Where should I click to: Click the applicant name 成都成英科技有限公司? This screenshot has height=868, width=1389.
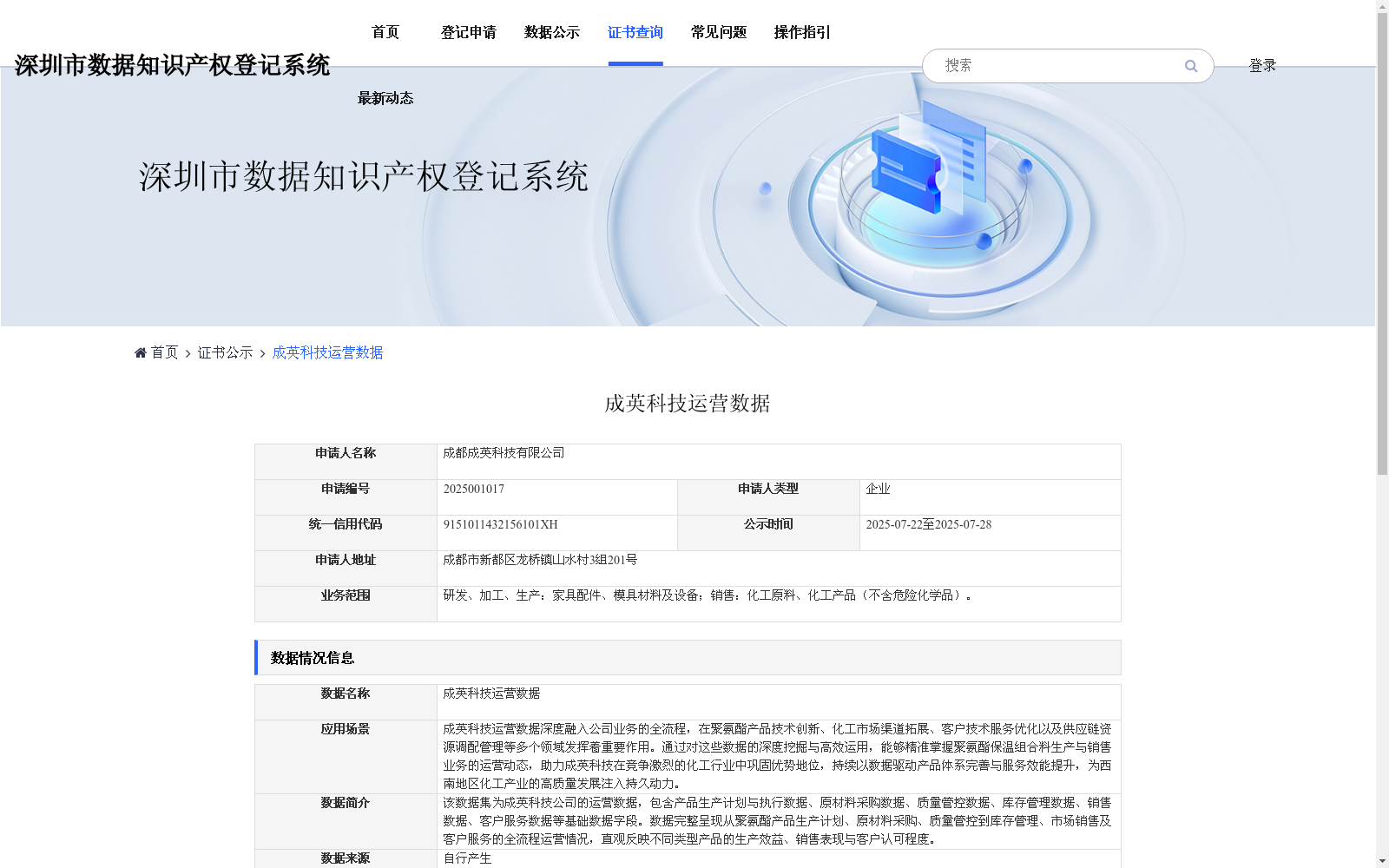pyautogui.click(x=504, y=453)
